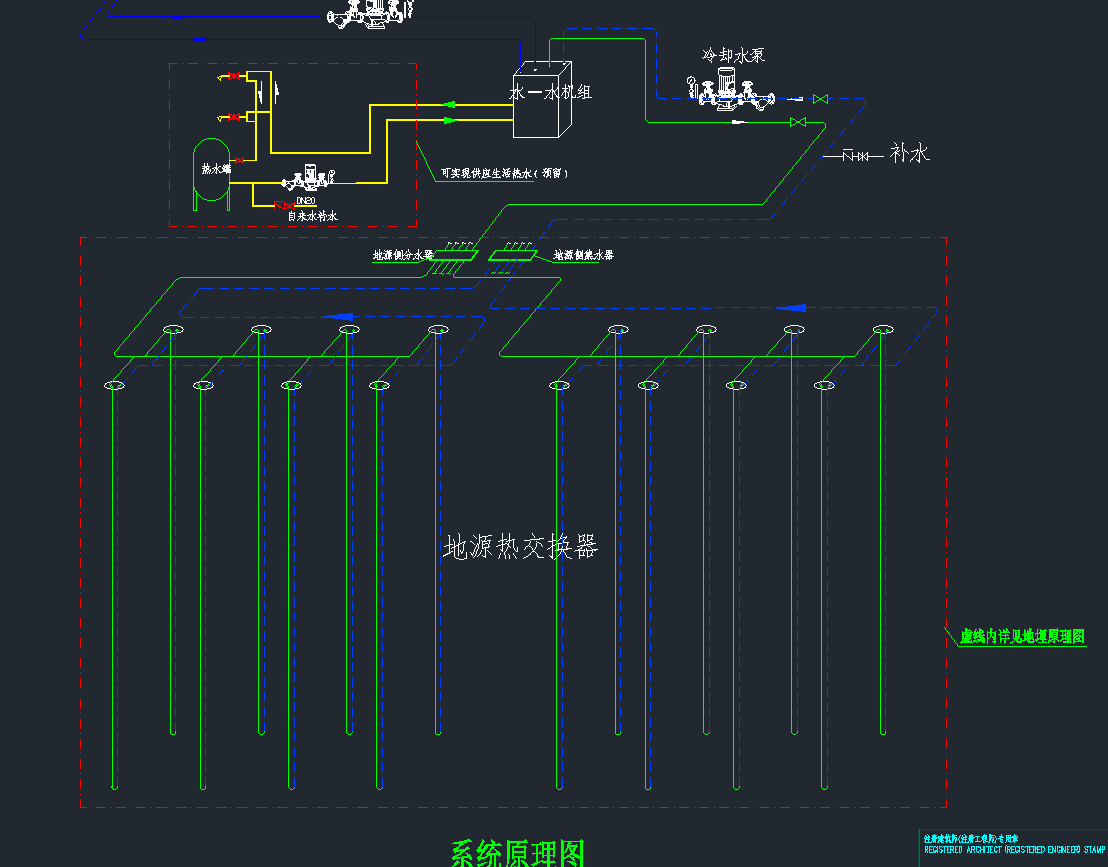The image size is (1108, 867).
Task: Select the 水一水机组 text label
Action: [x=551, y=92]
